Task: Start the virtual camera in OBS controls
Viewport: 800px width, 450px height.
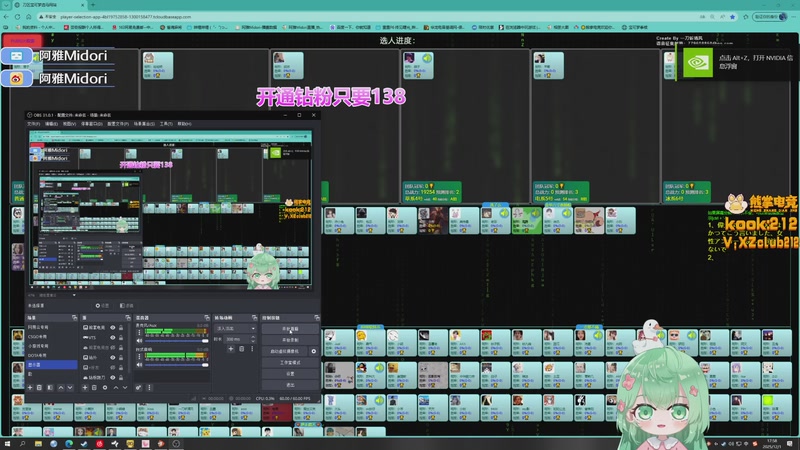Action: [285, 351]
